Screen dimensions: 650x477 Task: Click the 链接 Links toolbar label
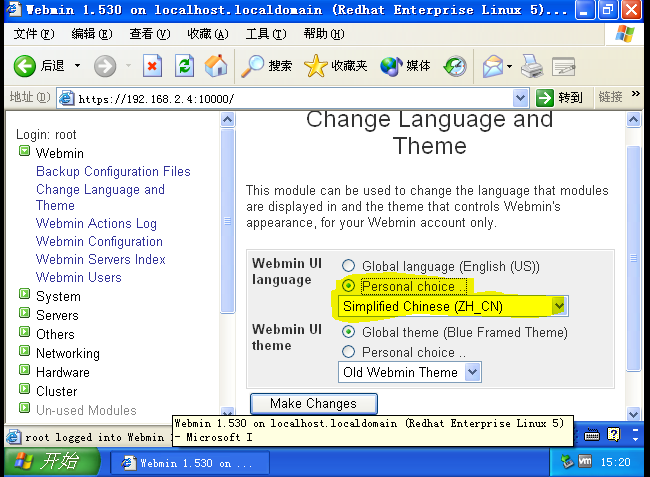tap(610, 97)
